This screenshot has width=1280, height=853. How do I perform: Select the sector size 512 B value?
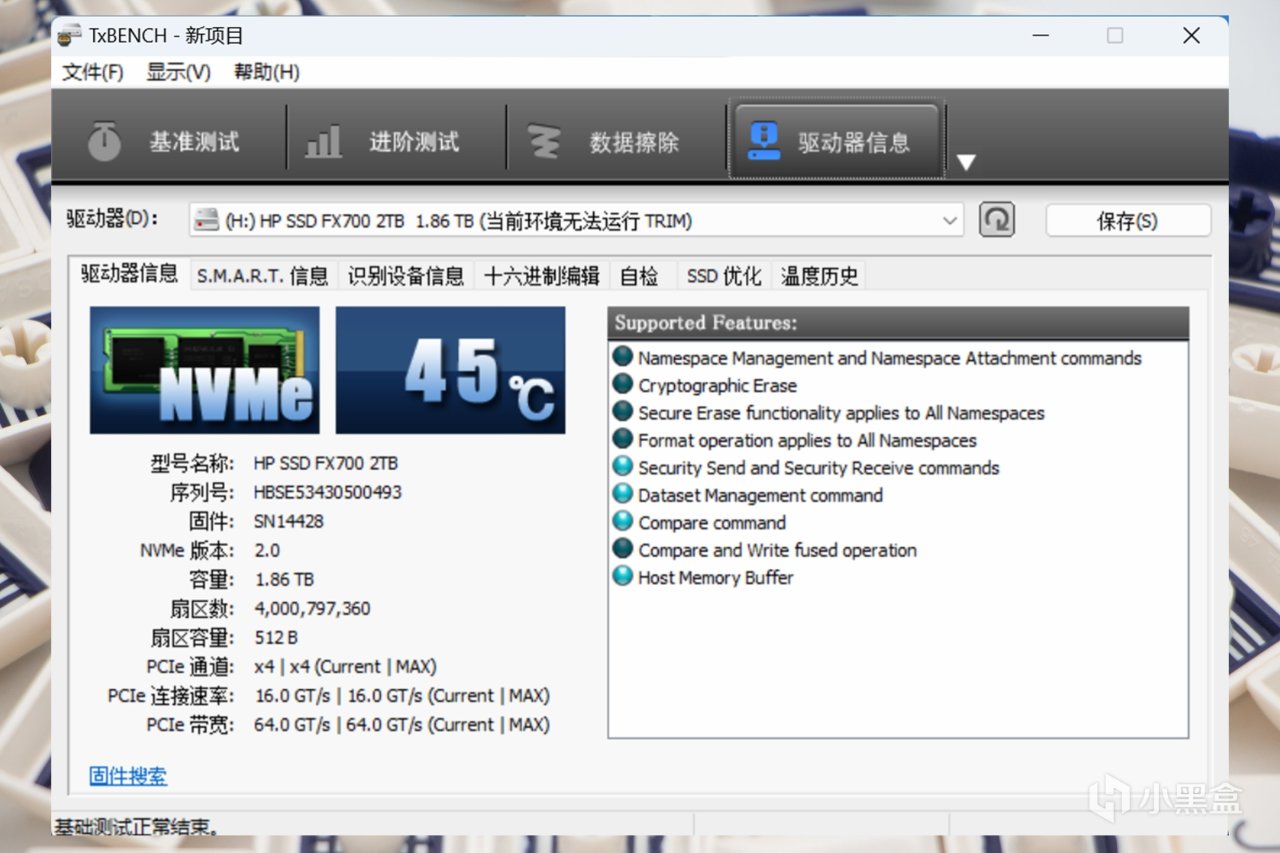(x=276, y=637)
